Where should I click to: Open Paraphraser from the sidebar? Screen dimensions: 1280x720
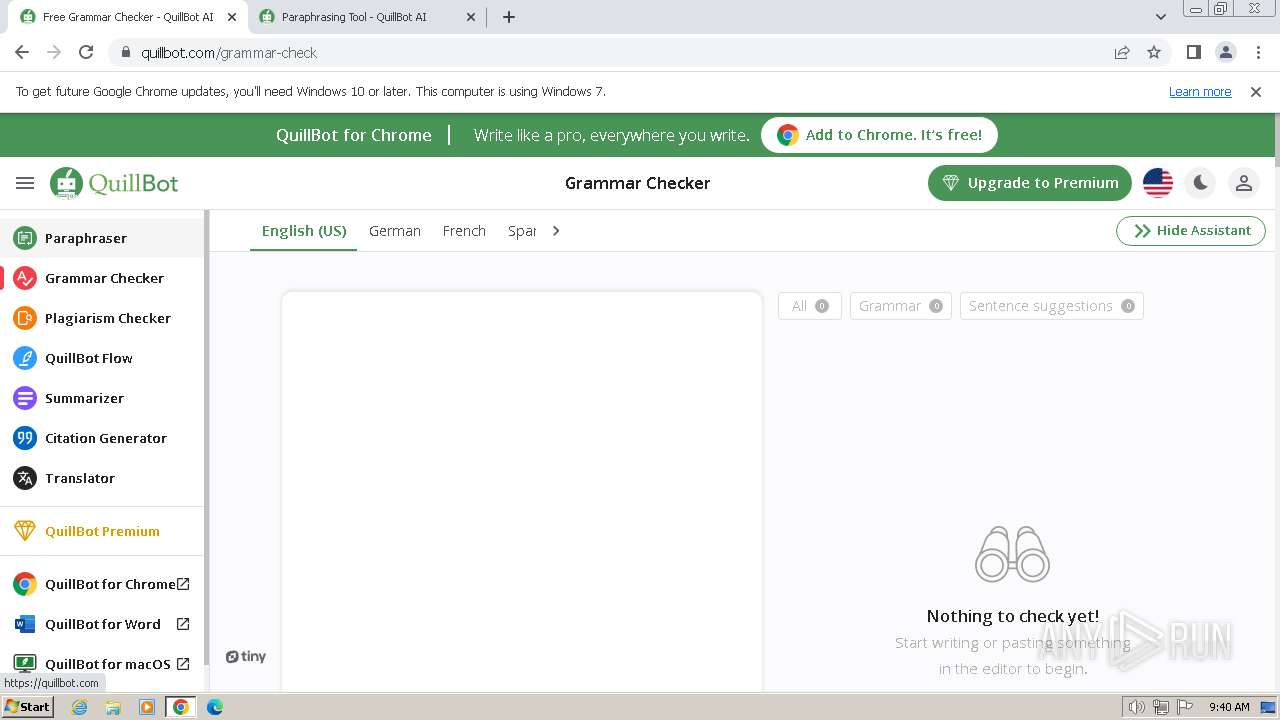(x=102, y=238)
